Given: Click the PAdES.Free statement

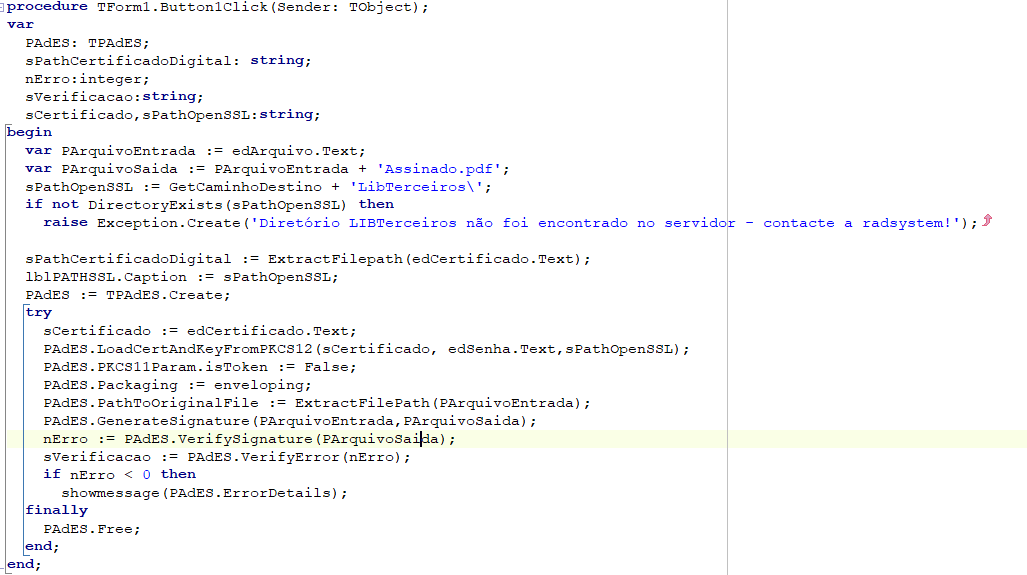Looking at the screenshot, I should pyautogui.click(x=92, y=529).
